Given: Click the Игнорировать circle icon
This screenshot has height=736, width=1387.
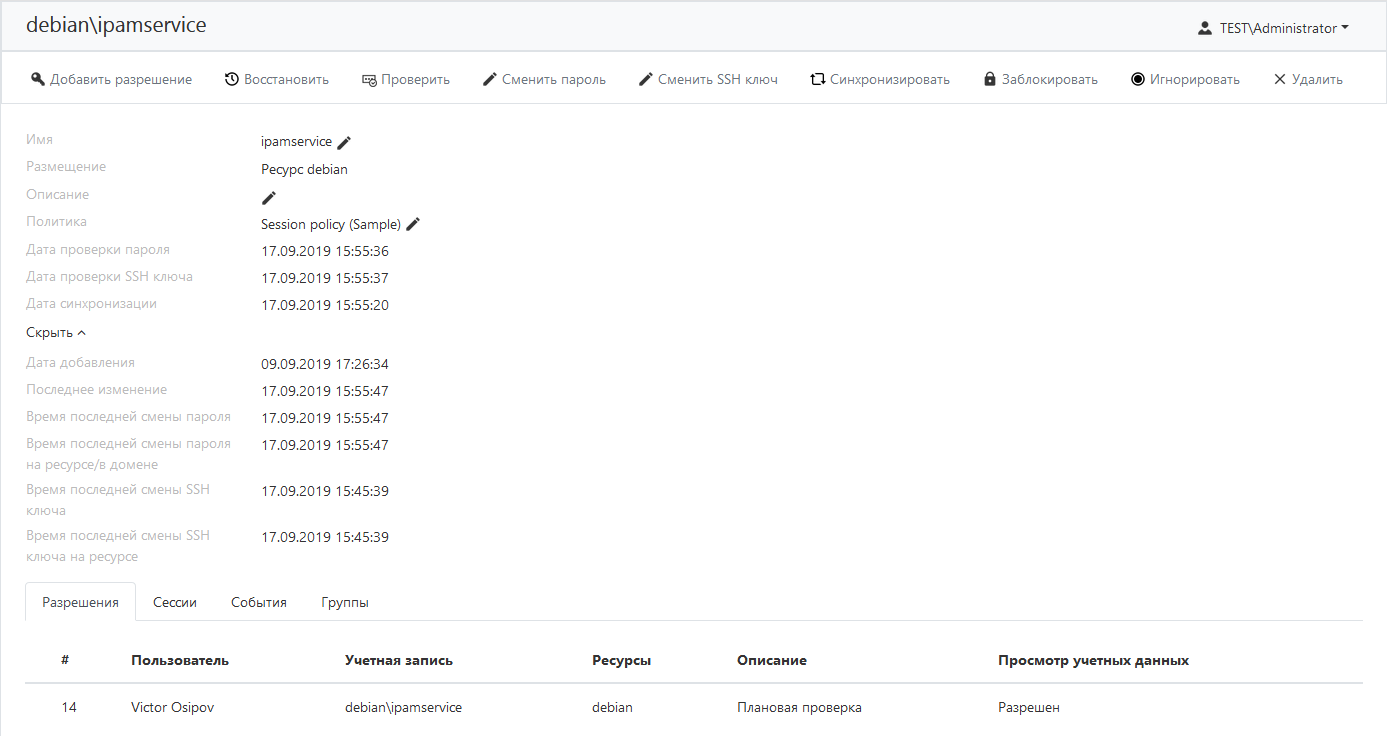Looking at the screenshot, I should tap(1138, 79).
